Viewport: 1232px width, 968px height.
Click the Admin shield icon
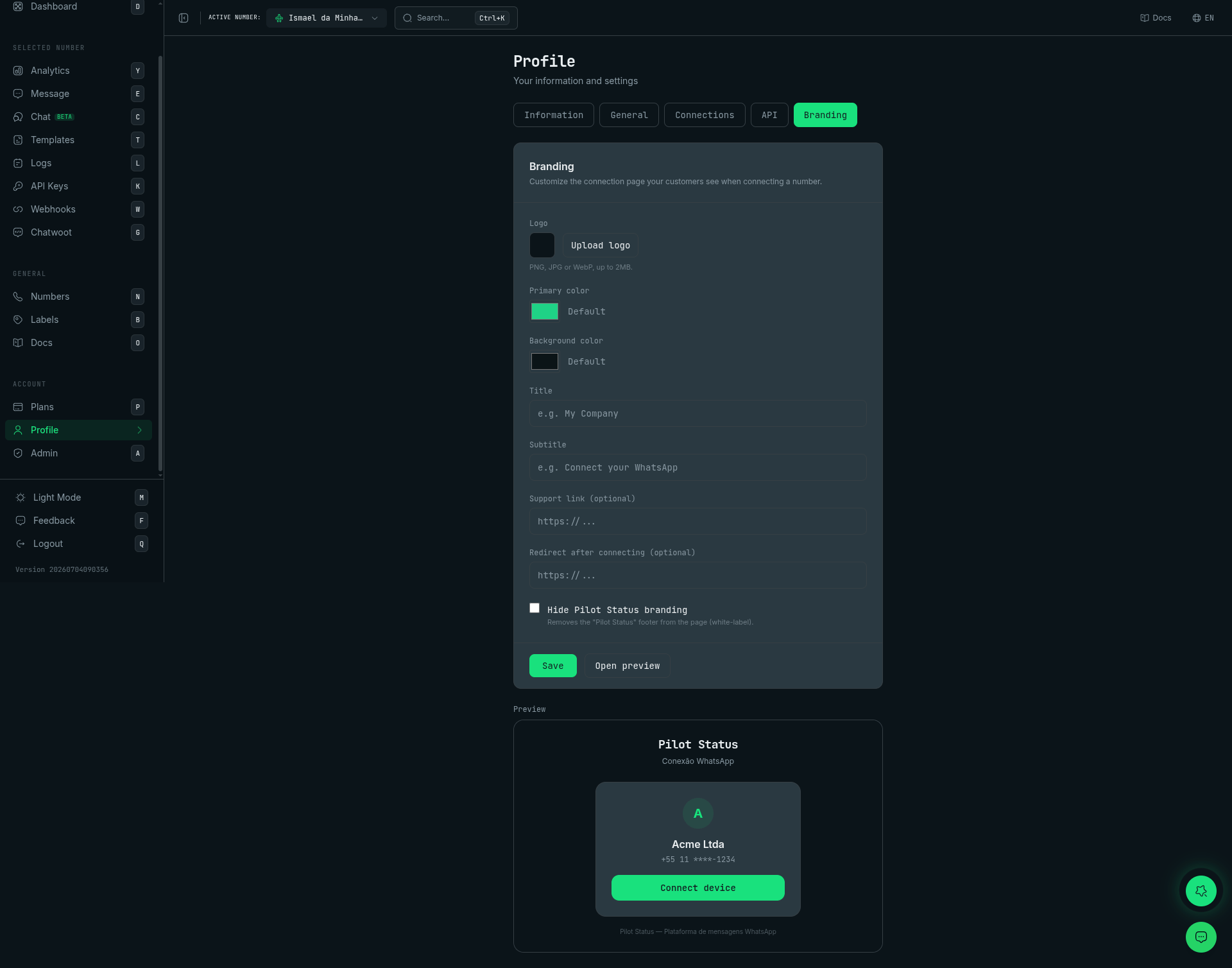pyautogui.click(x=18, y=453)
